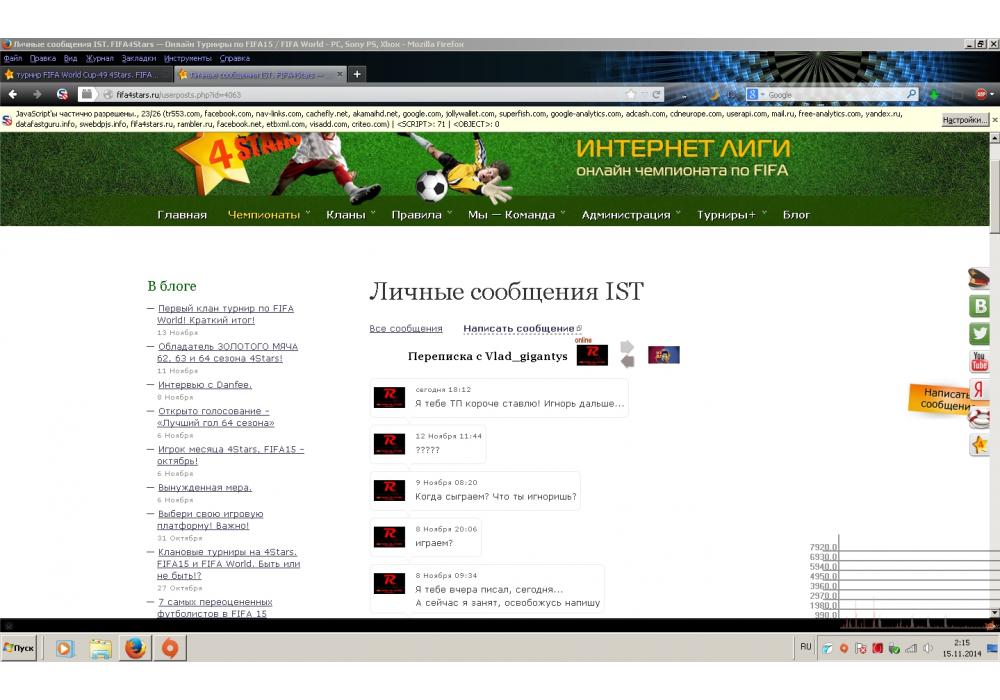Open blog post Интервью с Danfee
This screenshot has width=1000, height=700.
coord(205,384)
